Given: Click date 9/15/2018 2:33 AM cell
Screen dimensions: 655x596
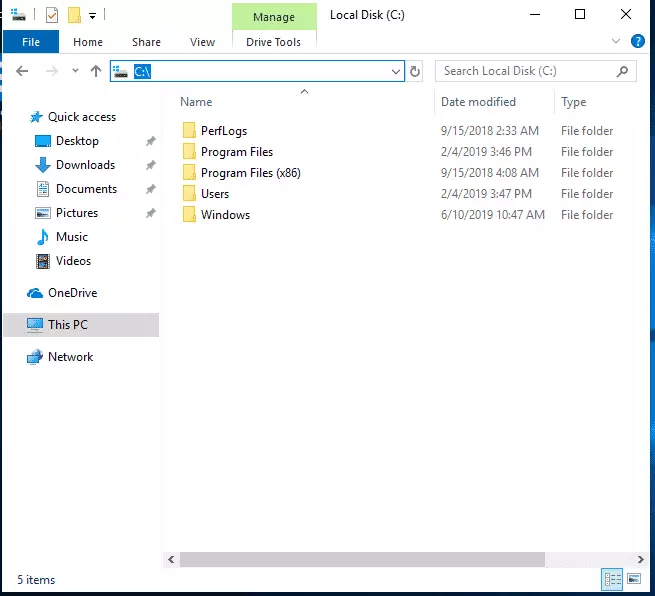Looking at the screenshot, I should [x=490, y=131].
